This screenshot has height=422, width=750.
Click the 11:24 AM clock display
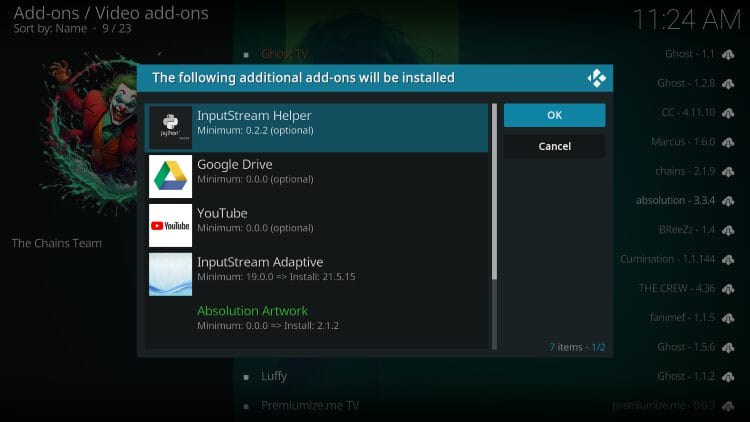687,20
